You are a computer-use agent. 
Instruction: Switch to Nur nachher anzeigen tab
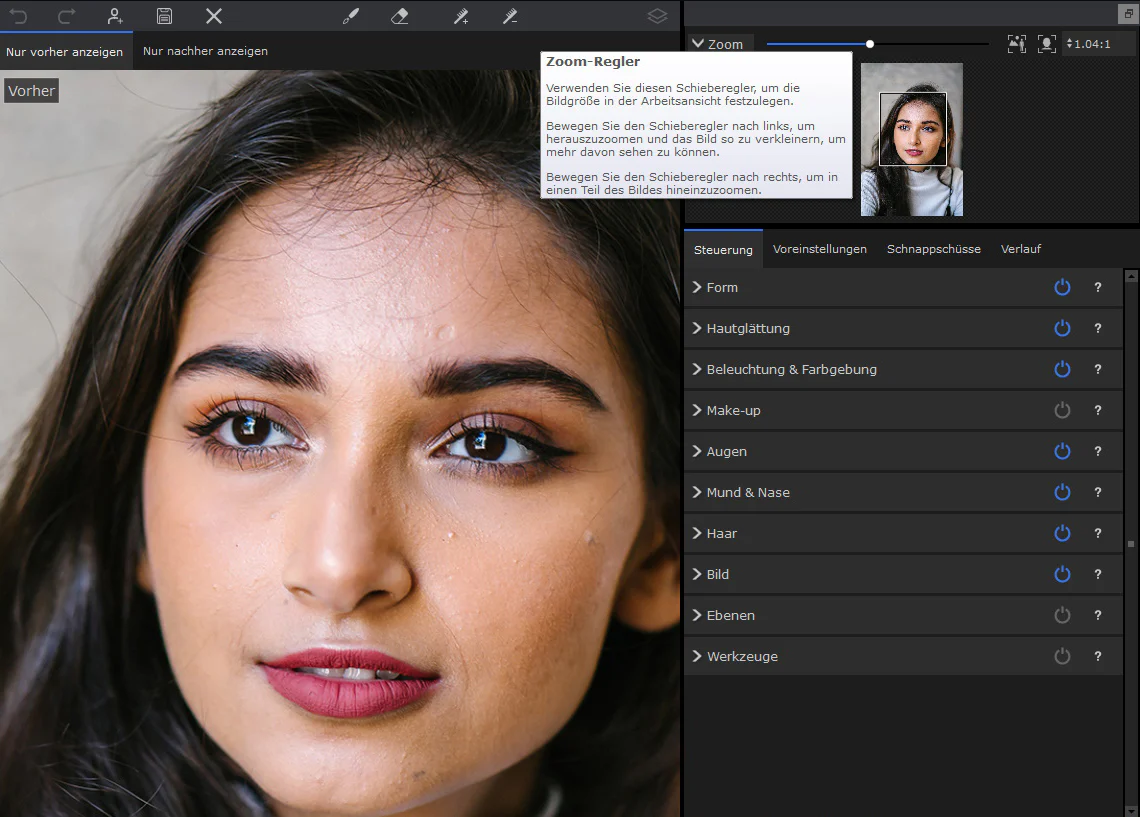coord(205,51)
